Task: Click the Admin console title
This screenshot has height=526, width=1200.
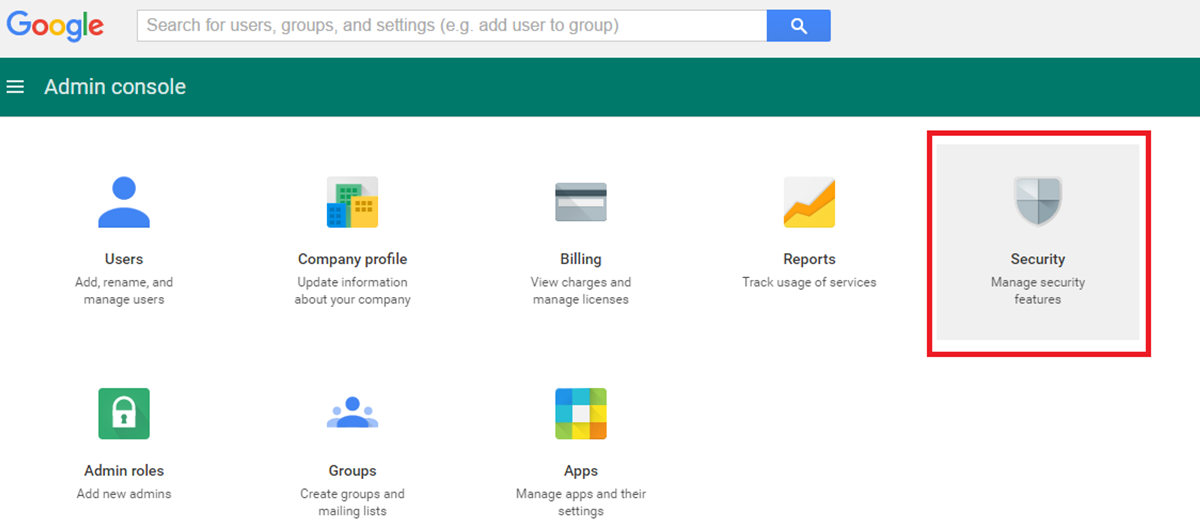Action: click(115, 87)
